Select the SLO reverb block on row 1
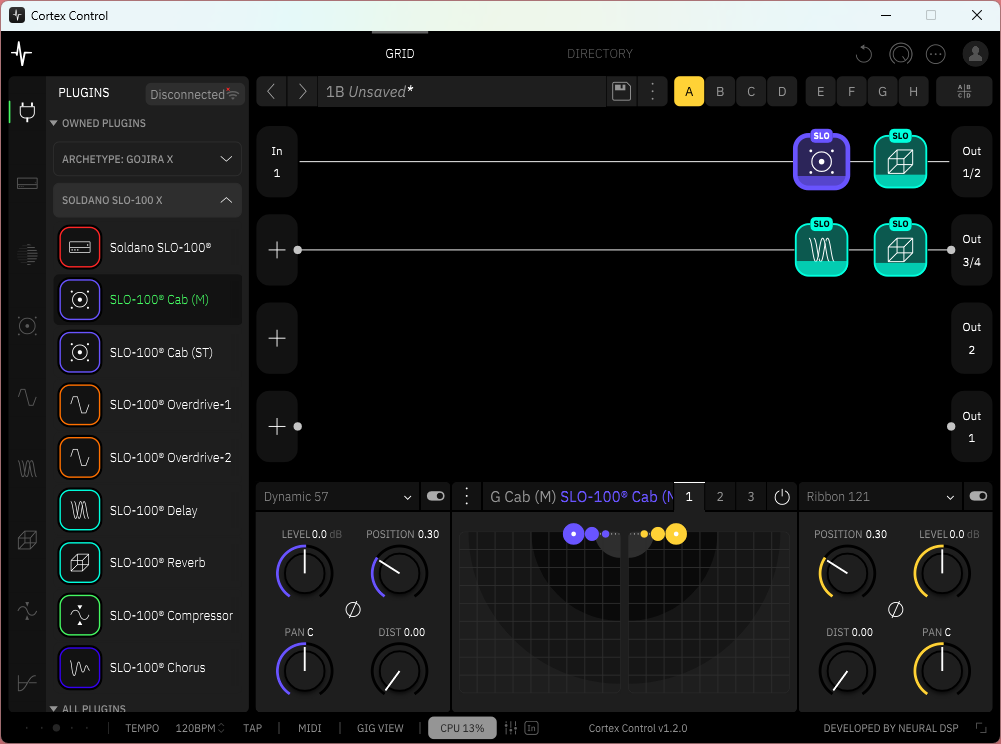The width and height of the screenshot is (1001, 744). pos(900,159)
